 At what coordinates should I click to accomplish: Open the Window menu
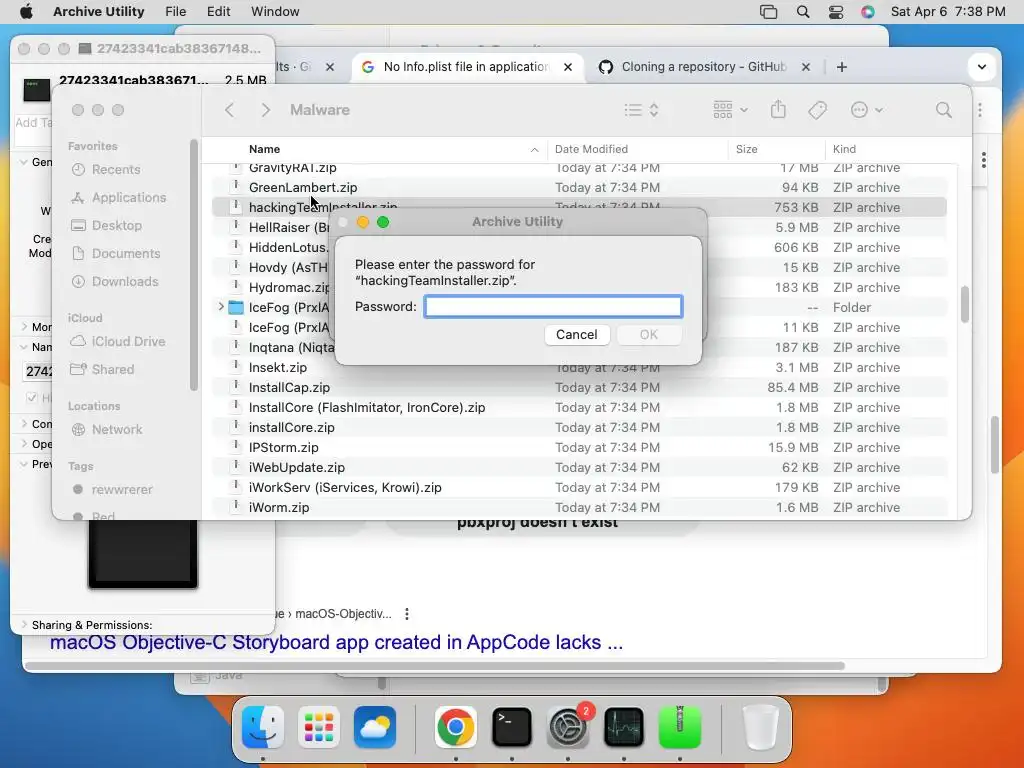275,11
